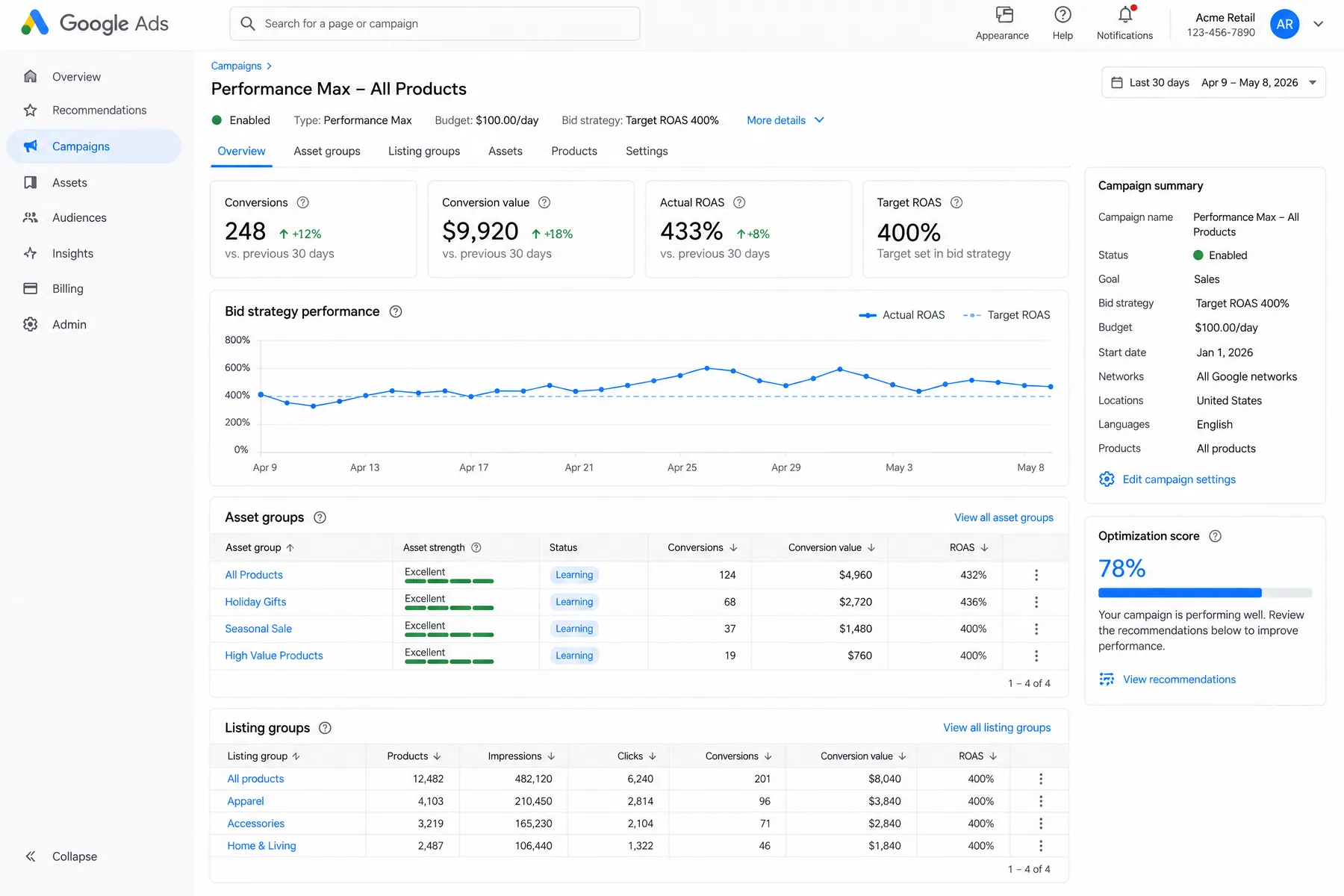The height and width of the screenshot is (896, 1344).
Task: Open the Notifications bell
Action: (1125, 15)
